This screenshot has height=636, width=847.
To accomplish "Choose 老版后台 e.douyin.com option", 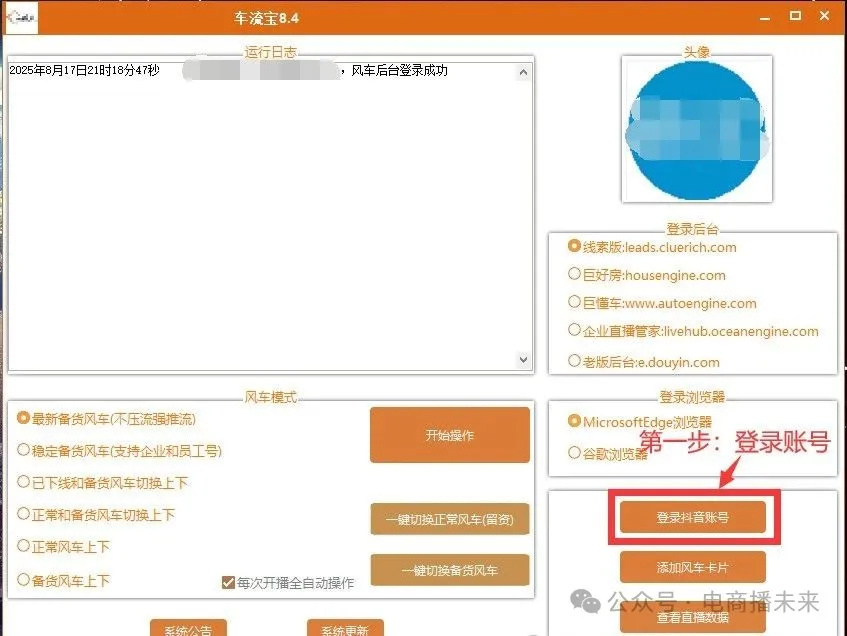I will tap(574, 361).
